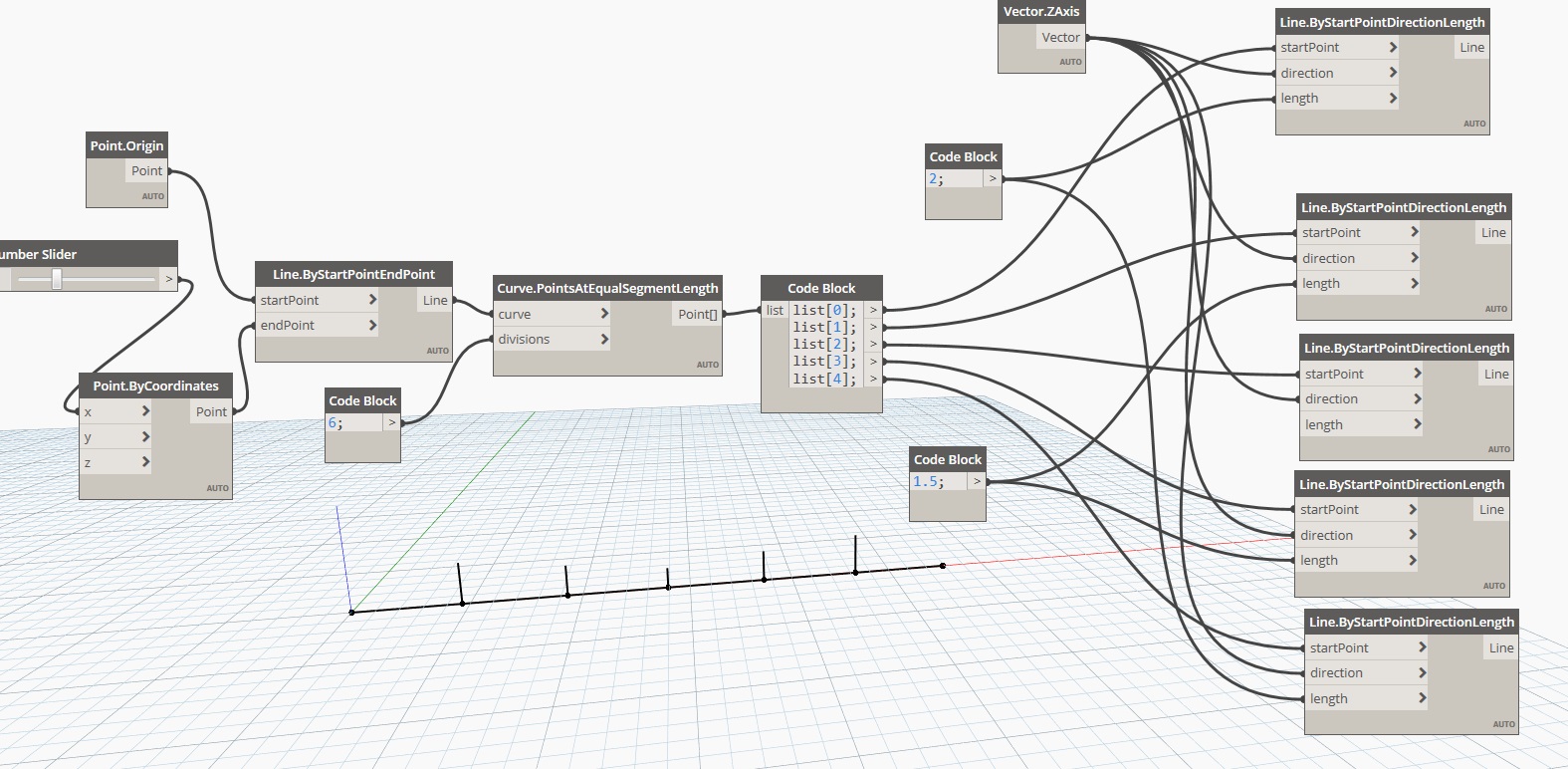Click the output arrow of the 2; Code Block
The height and width of the screenshot is (769, 1568).
[x=993, y=178]
